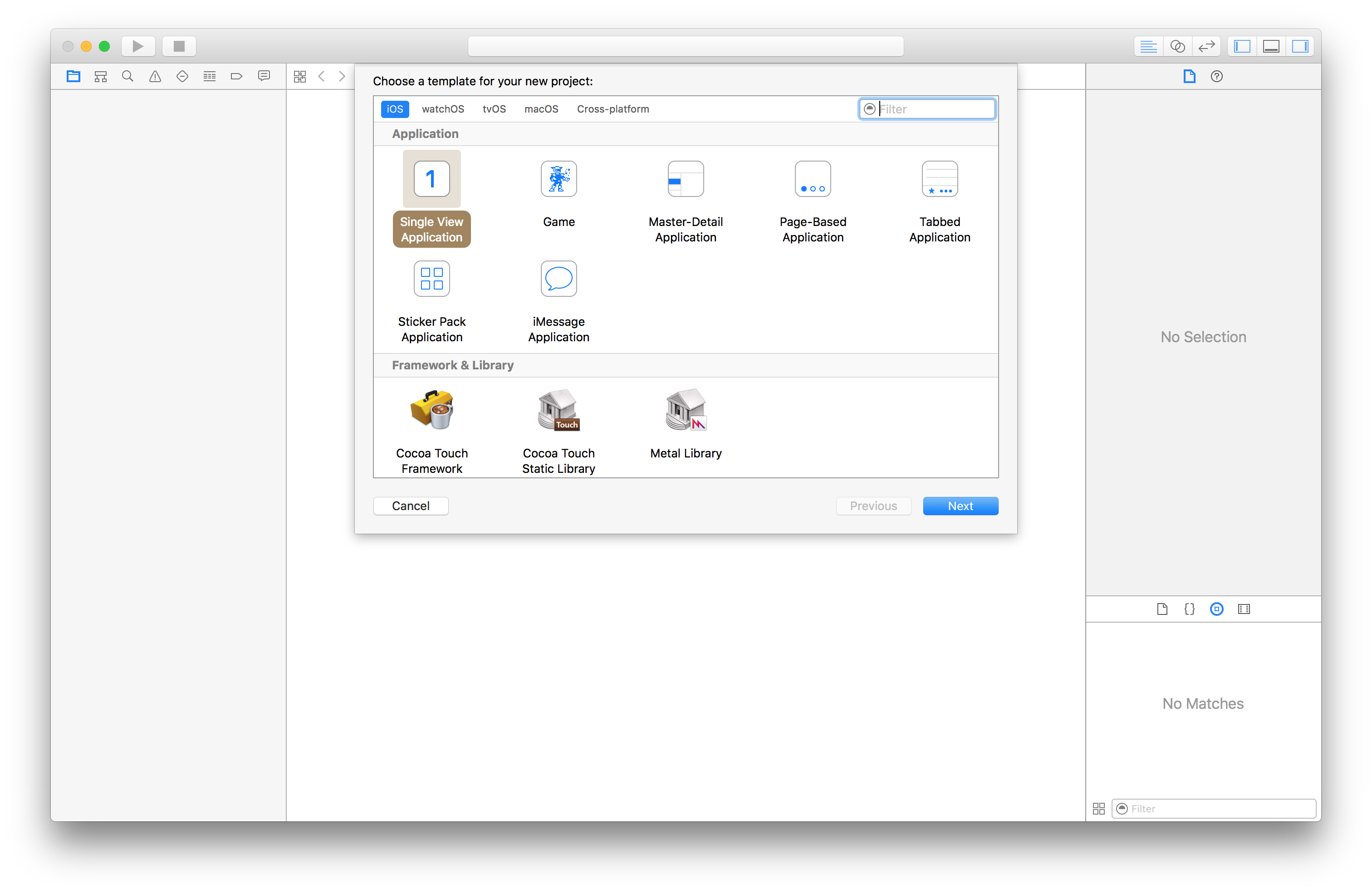Click the Cancel button
This screenshot has height=894, width=1372.
[x=411, y=506]
